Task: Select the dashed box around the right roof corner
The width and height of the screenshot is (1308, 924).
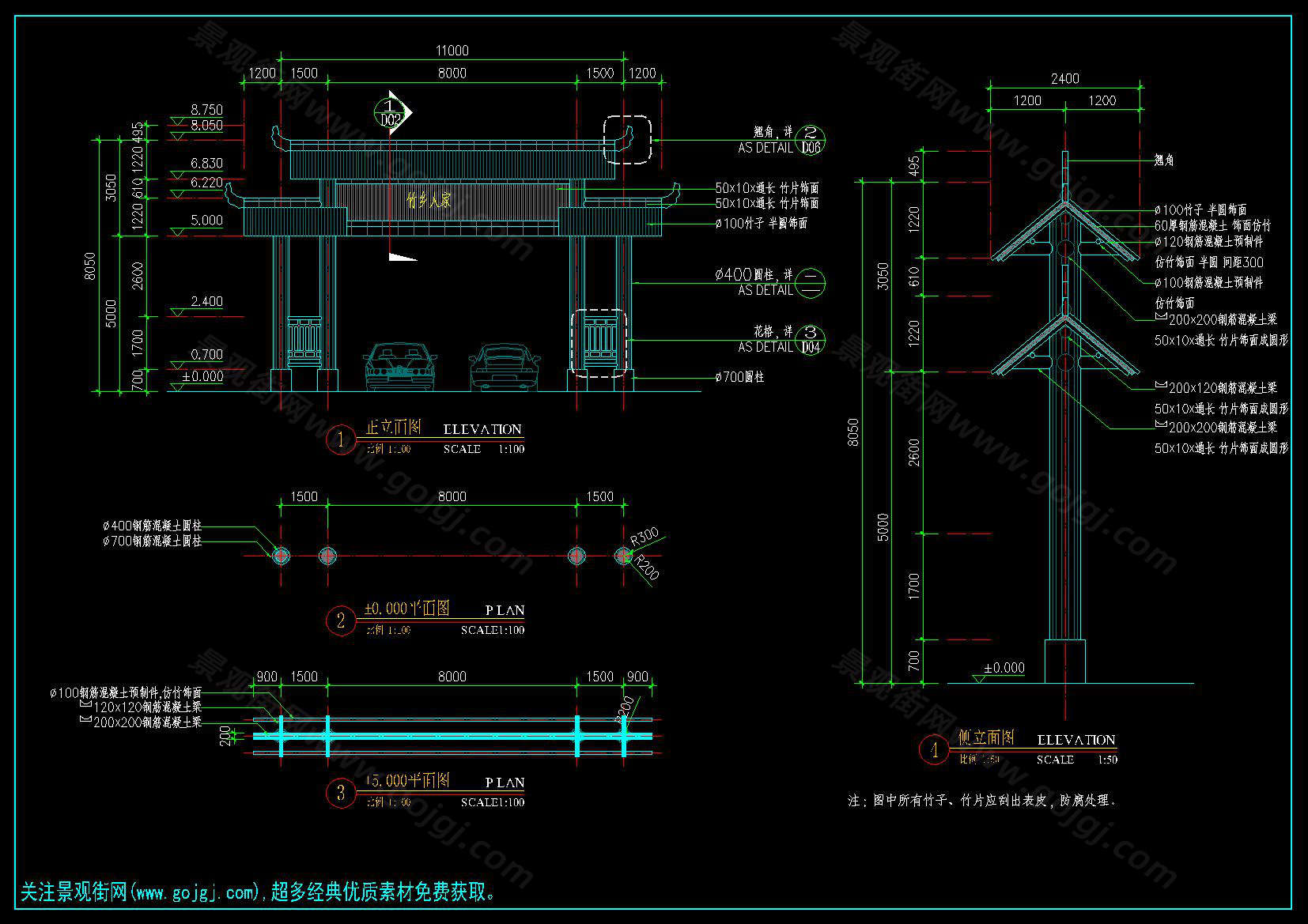Action: point(627,140)
